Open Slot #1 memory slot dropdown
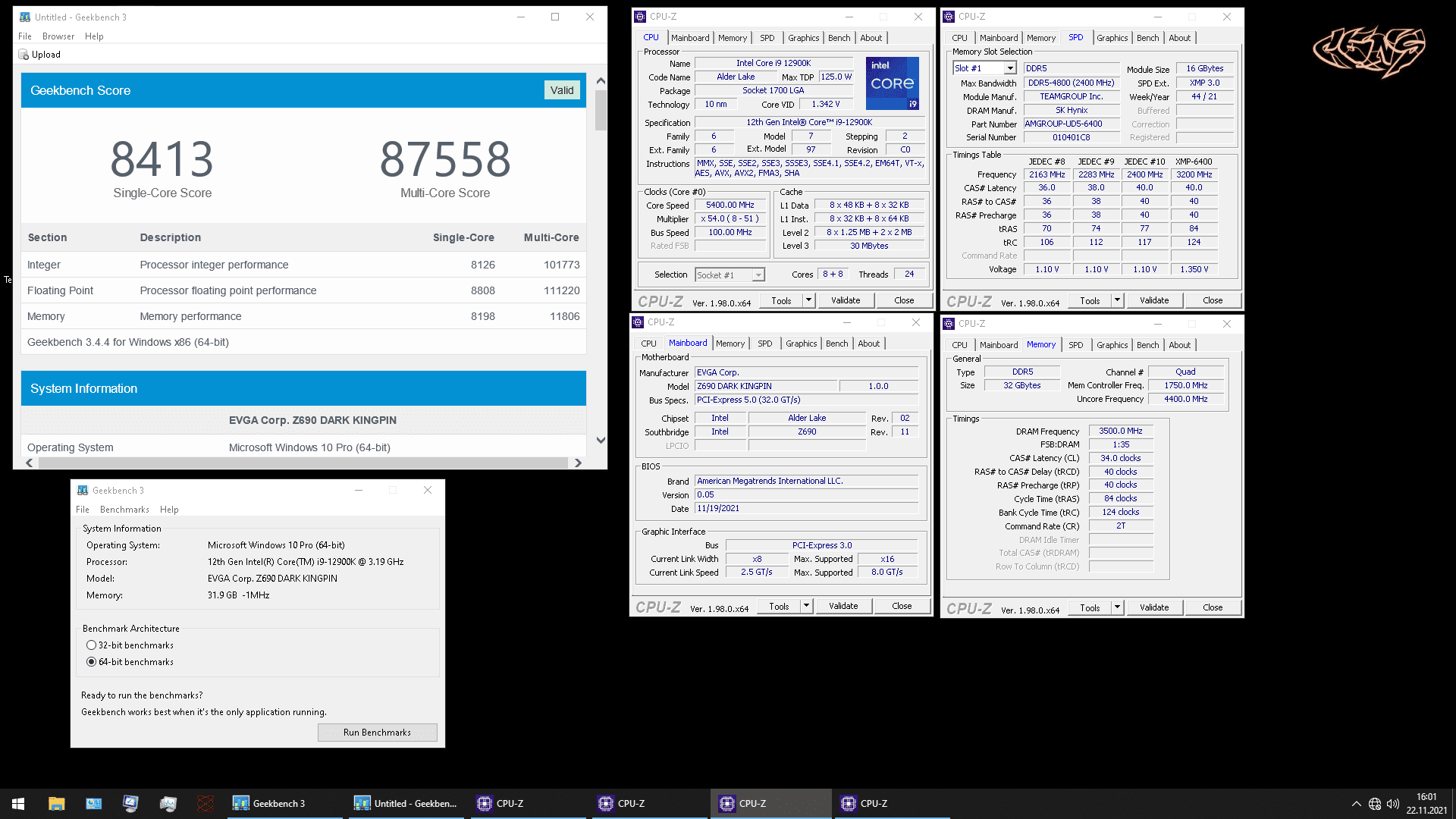 click(1009, 68)
